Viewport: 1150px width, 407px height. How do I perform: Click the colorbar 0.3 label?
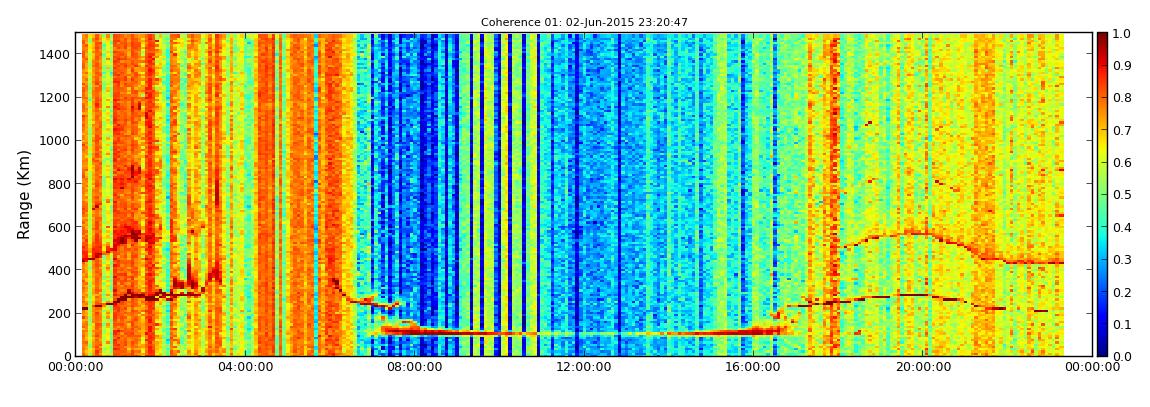[1121, 260]
